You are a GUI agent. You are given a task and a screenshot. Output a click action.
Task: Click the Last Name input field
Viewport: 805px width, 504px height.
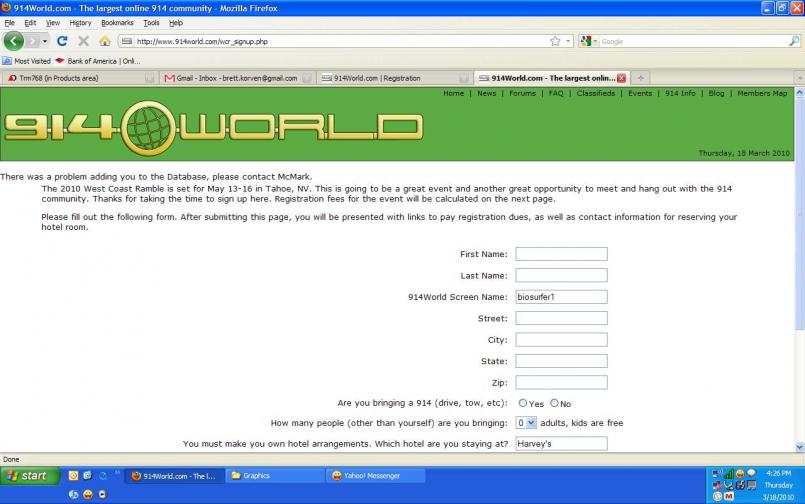pos(561,276)
